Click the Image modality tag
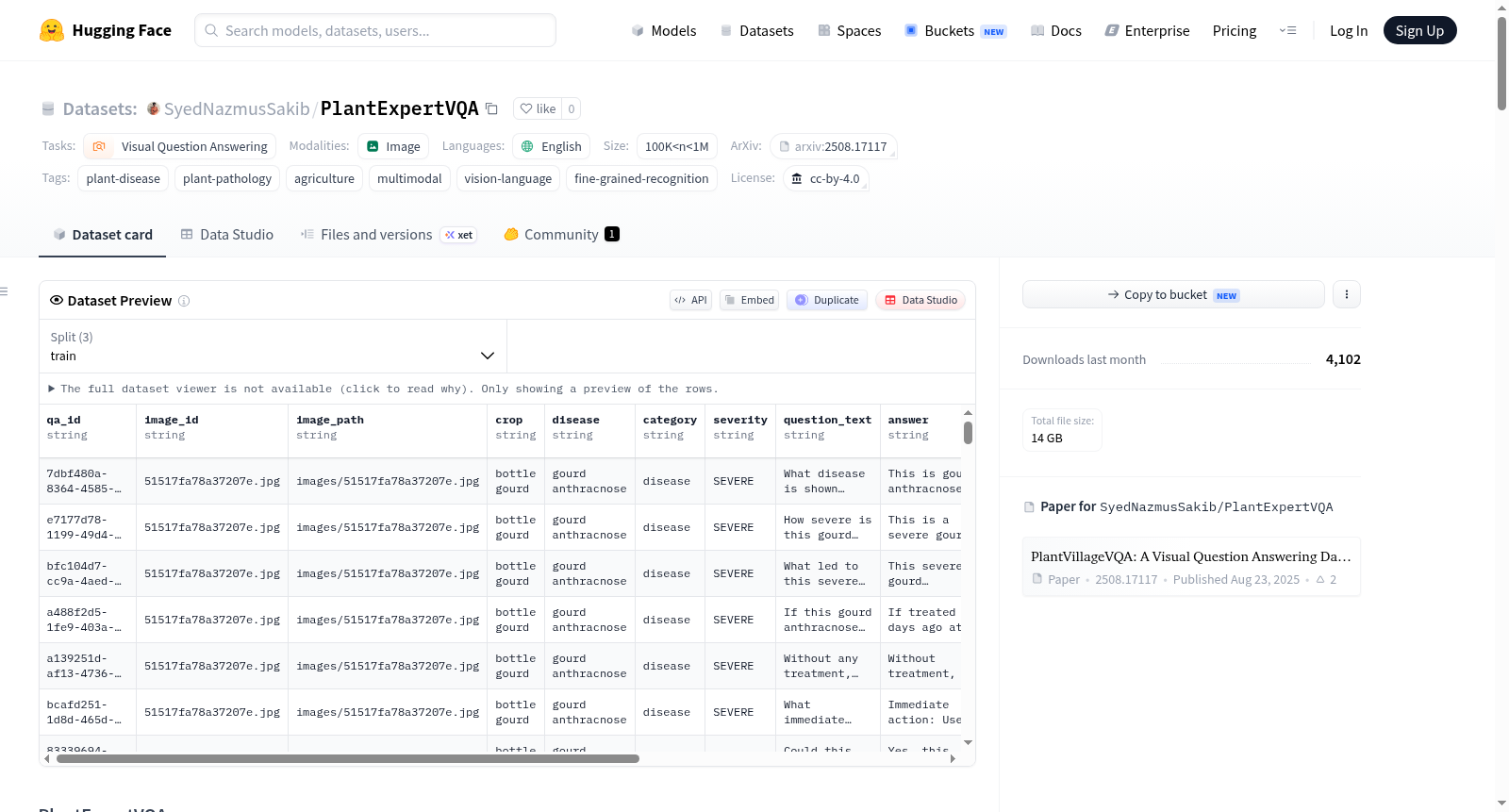Image resolution: width=1509 pixels, height=812 pixels. [x=393, y=146]
